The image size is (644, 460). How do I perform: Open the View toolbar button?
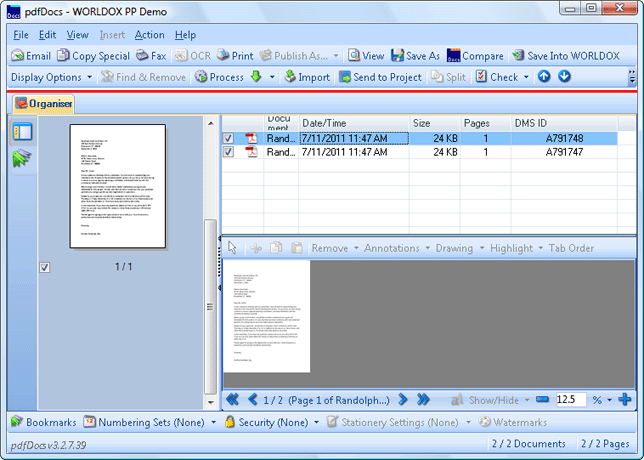[x=366, y=55]
